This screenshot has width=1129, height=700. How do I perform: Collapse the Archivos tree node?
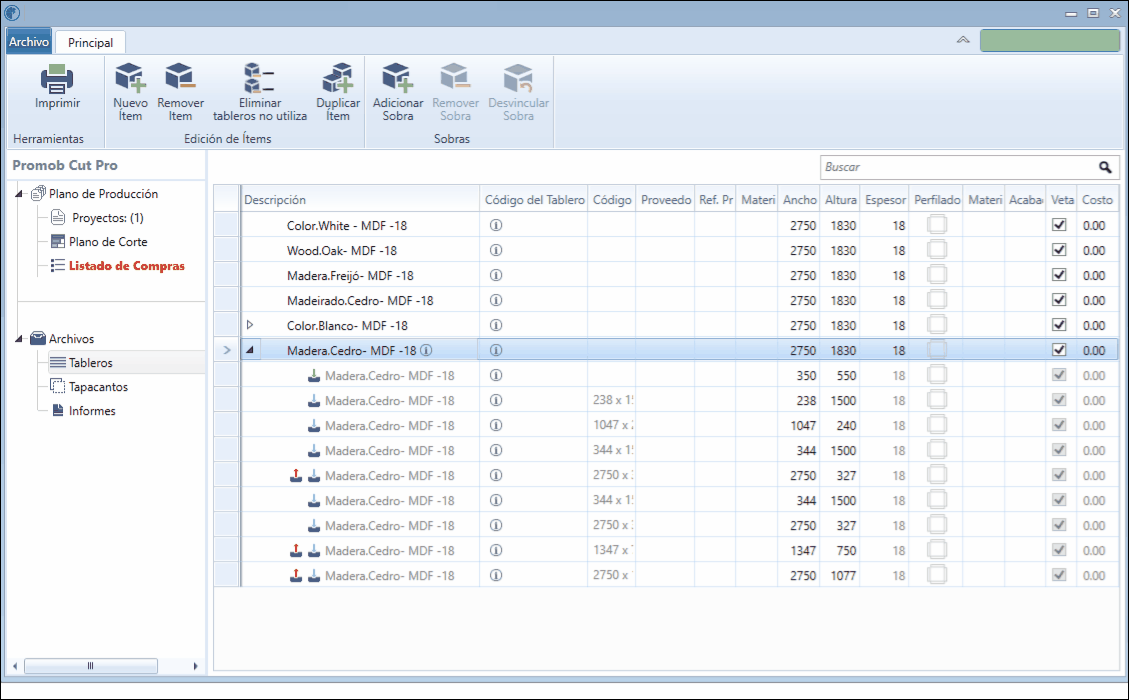20,338
